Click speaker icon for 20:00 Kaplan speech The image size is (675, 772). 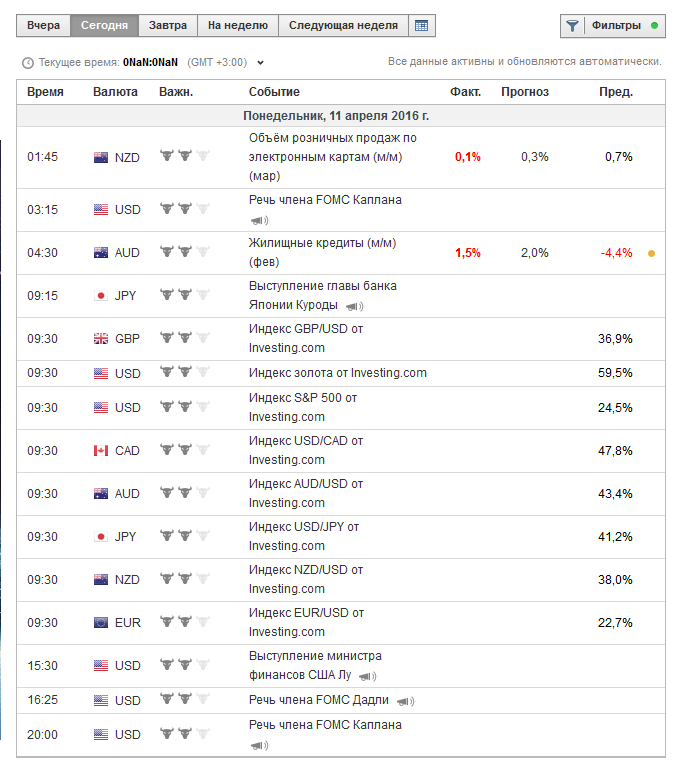pos(259,745)
